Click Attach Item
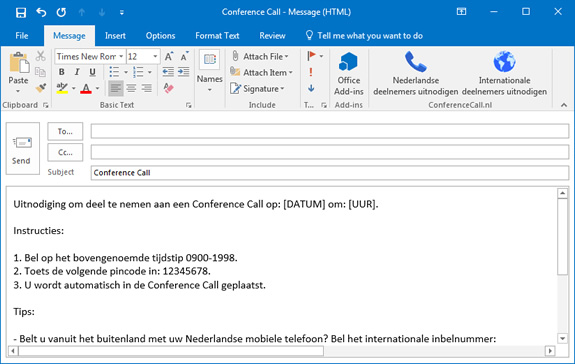 click(x=261, y=72)
